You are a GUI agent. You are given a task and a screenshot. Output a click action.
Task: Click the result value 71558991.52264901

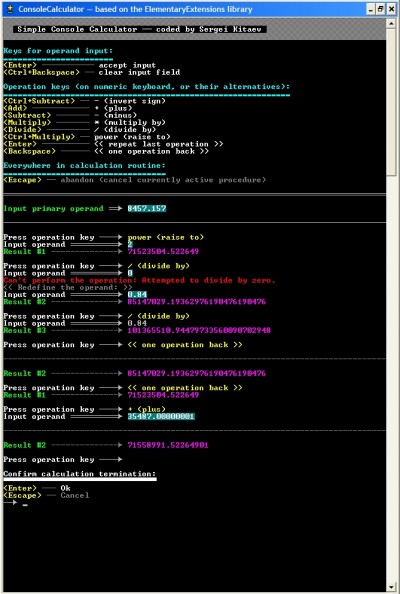(168, 445)
